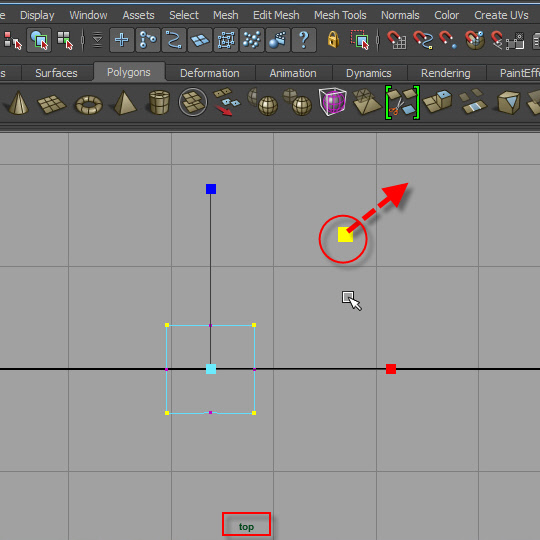Click the blue Z-axis manipulator handle
This screenshot has height=540, width=540.
211,189
